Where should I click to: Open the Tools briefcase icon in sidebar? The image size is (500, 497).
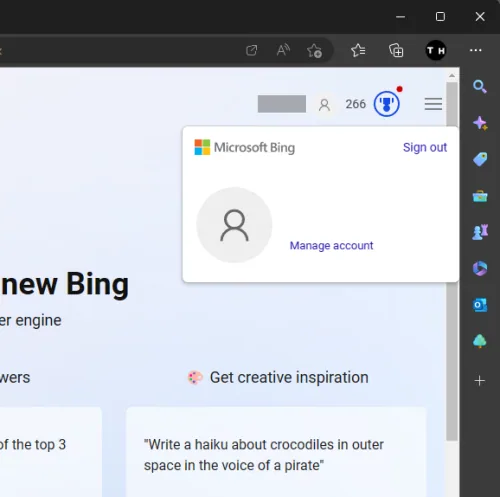[x=480, y=196]
